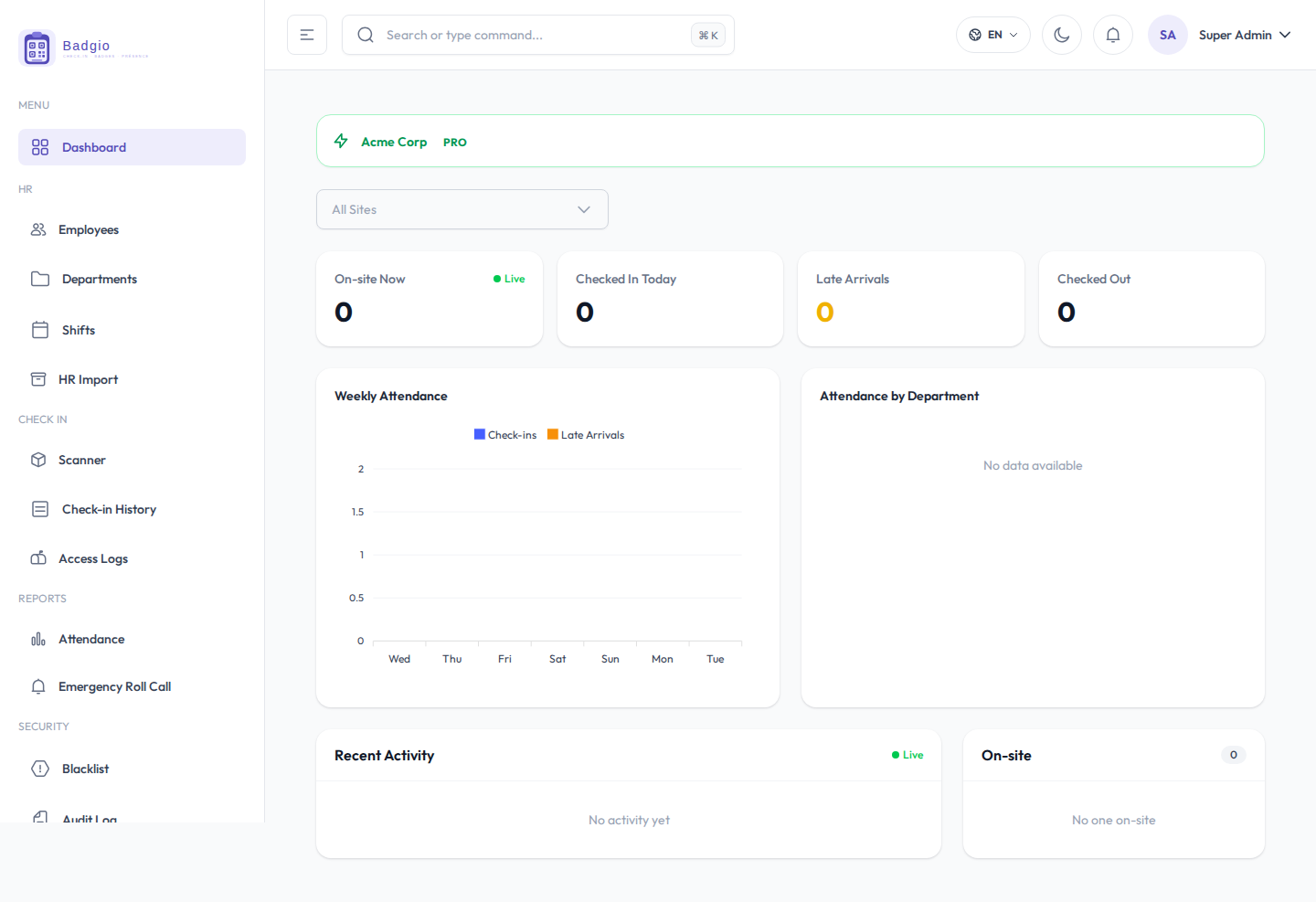Click the globe icon in language selector
Screen dimensions: 1316x902
[975, 35]
